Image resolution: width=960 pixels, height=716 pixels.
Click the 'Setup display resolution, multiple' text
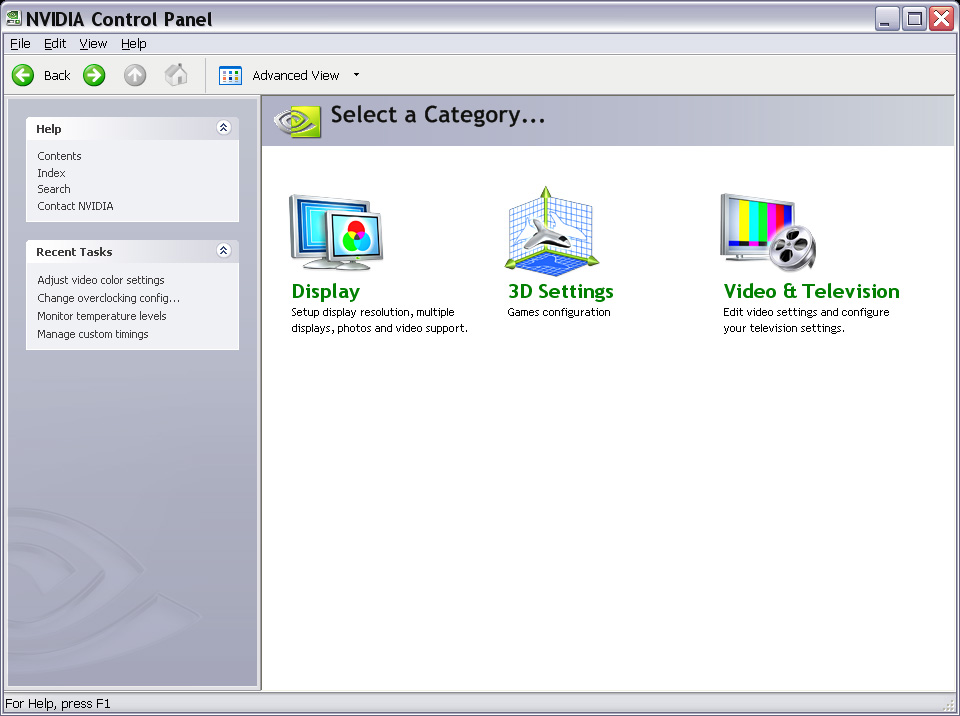point(373,312)
